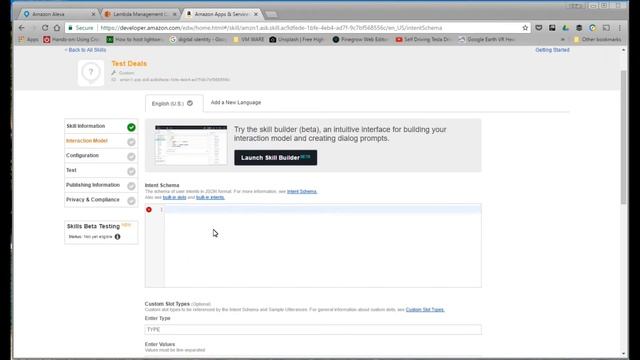Open the Unsplash Free High bookmark
This screenshot has width=640, height=360.
point(297,40)
